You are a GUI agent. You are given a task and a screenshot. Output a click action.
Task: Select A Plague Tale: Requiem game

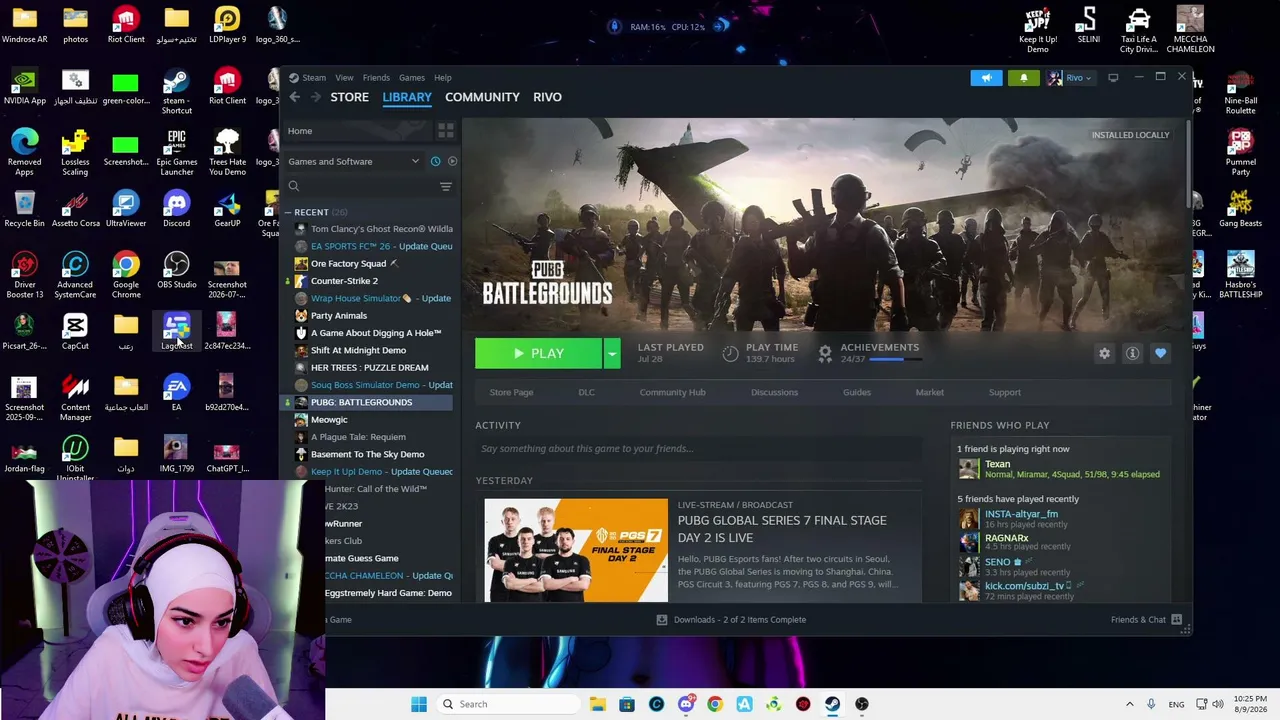click(x=358, y=437)
